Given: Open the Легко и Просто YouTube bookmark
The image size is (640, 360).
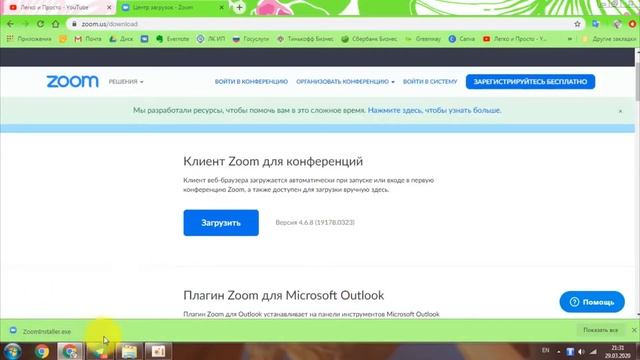Looking at the screenshot, I should click(515, 39).
